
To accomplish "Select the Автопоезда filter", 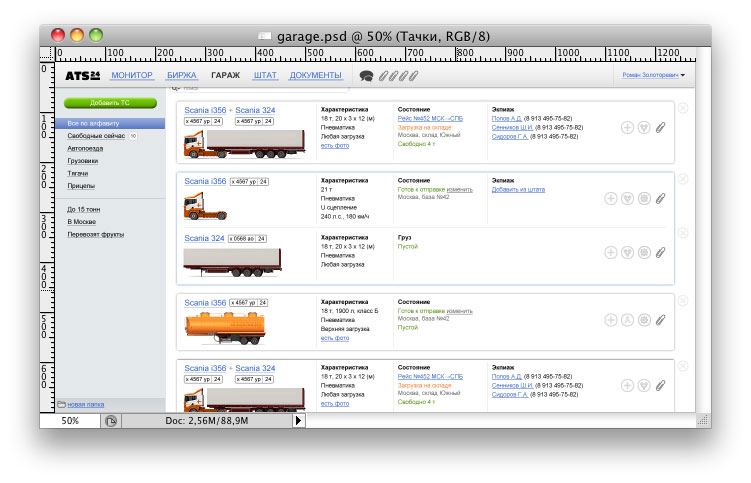I will click(x=85, y=149).
